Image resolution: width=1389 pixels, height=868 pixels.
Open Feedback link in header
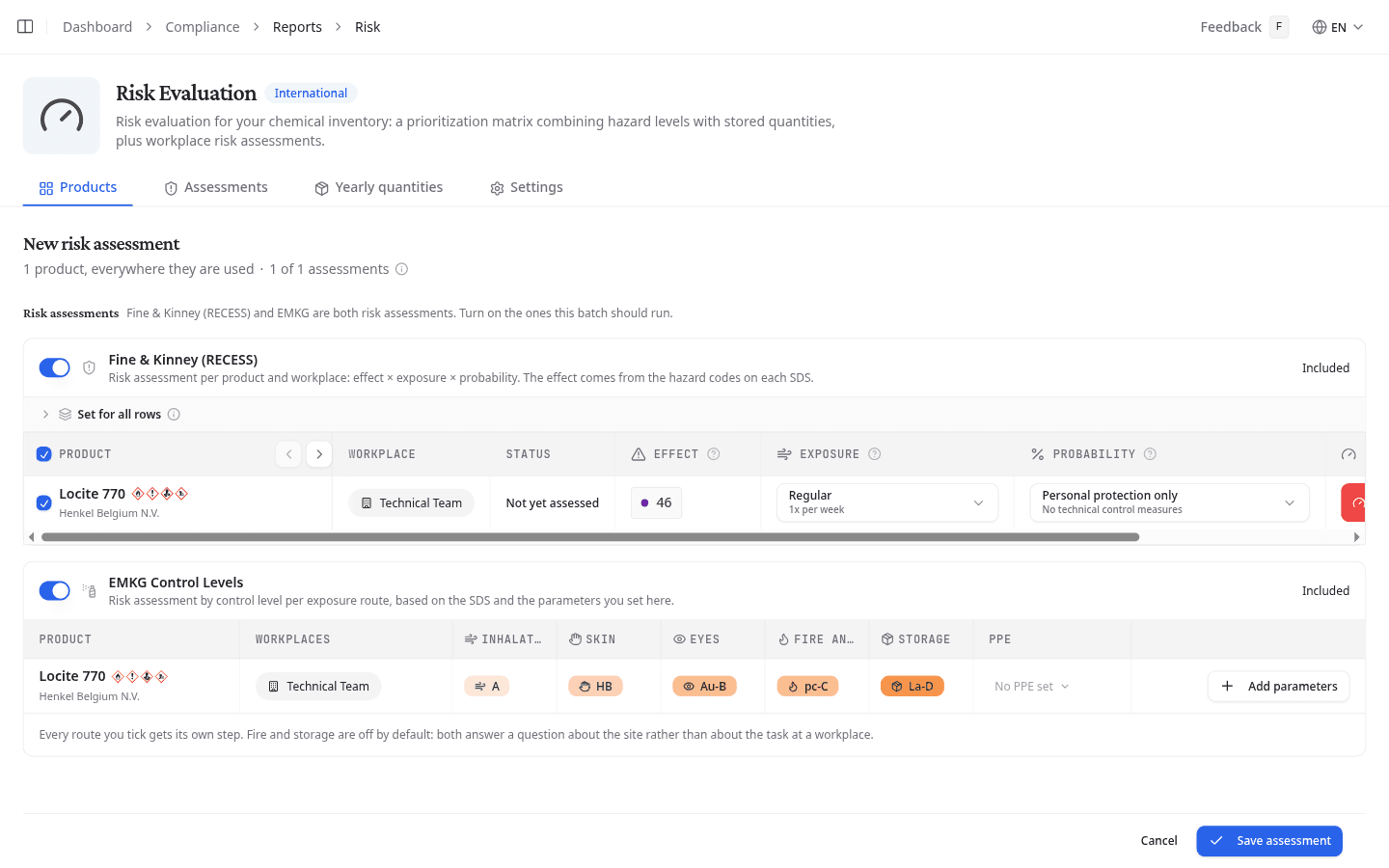coord(1231,27)
